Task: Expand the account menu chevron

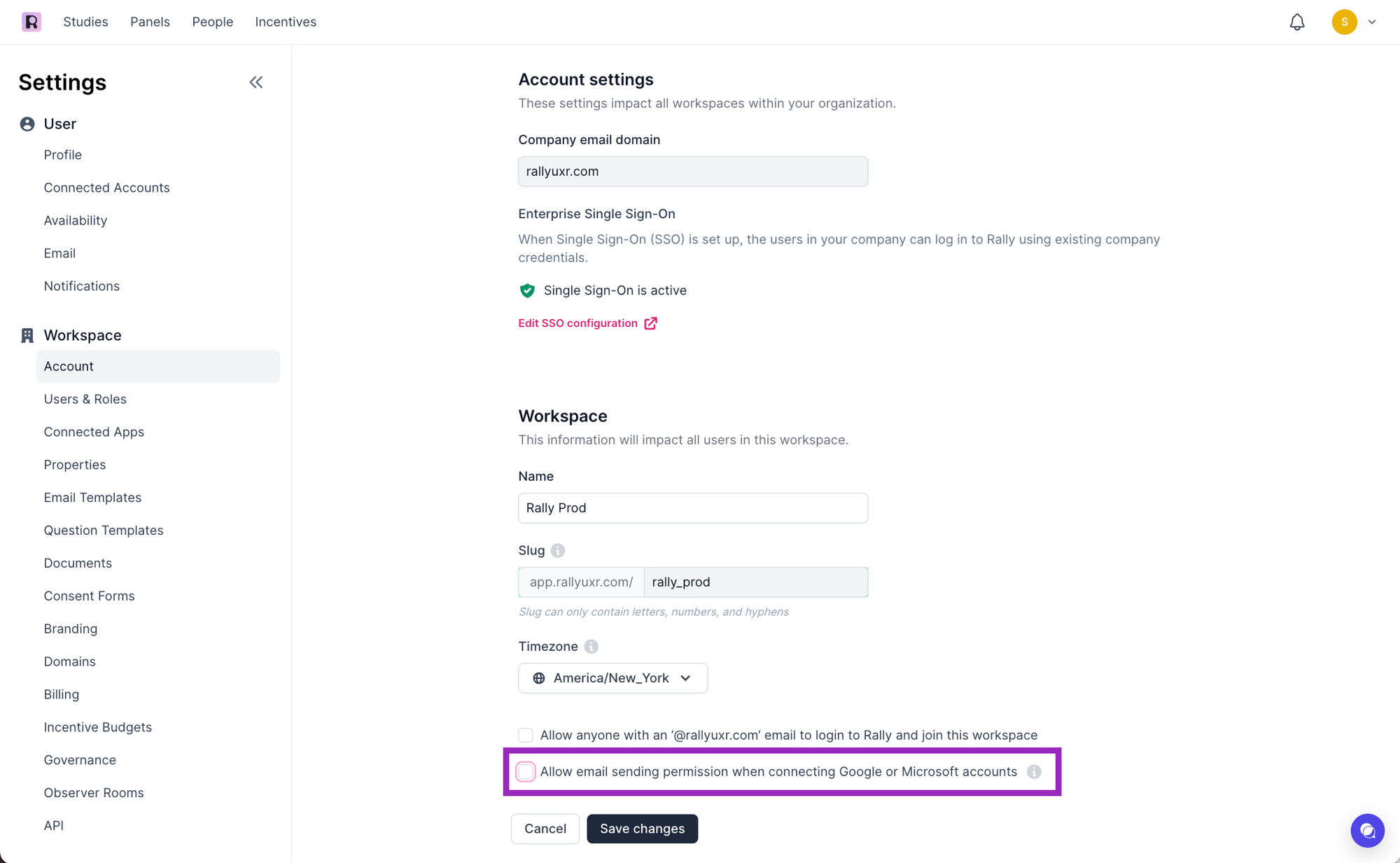Action: tap(1372, 22)
